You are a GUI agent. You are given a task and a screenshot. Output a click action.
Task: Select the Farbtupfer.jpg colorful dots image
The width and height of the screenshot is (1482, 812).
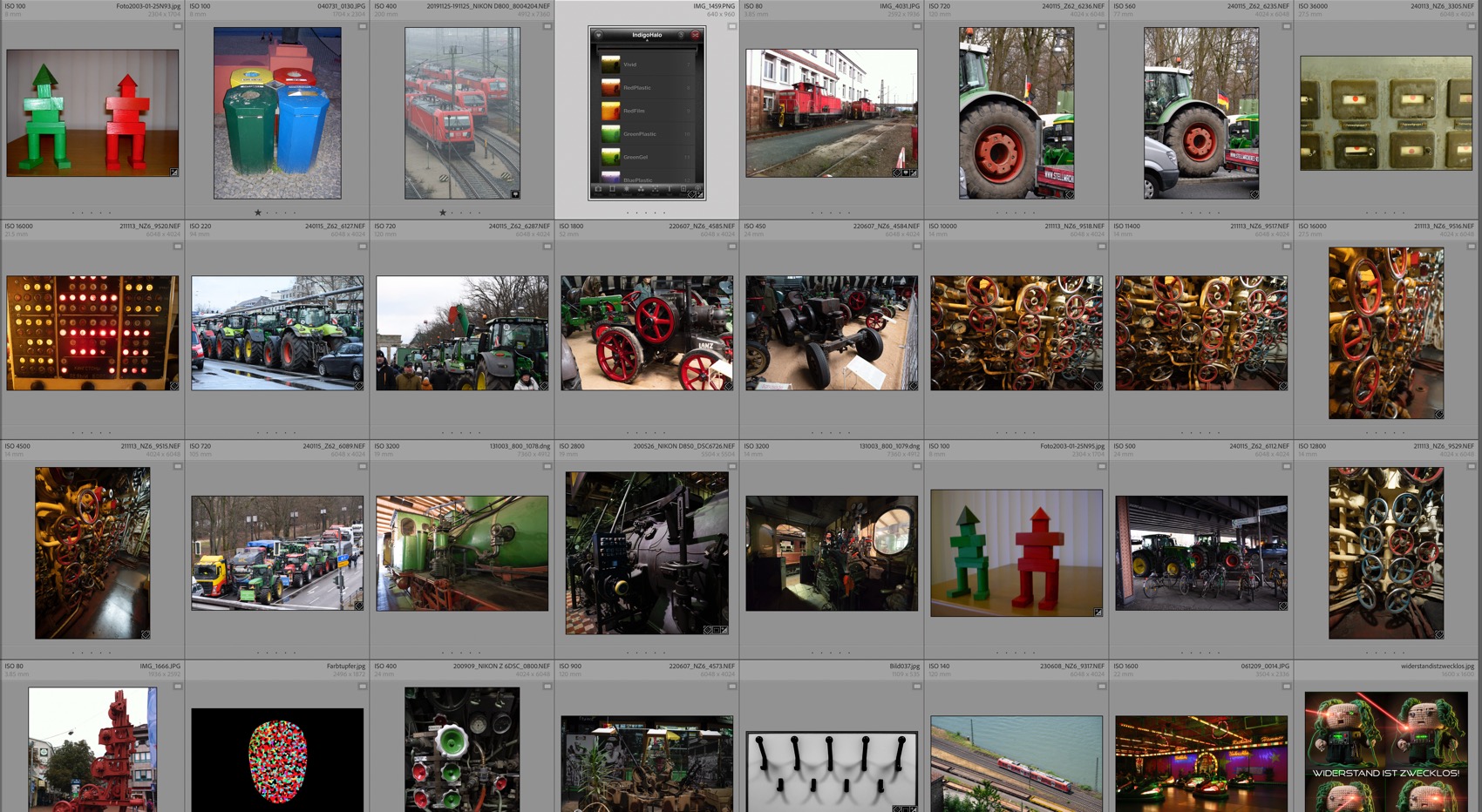pyautogui.click(x=277, y=760)
